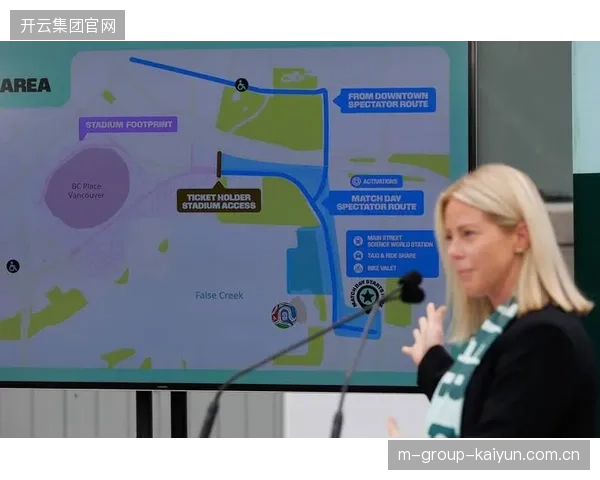Click the Main Street Science World Station legend icon
600x480 pixels.
pos(358,241)
